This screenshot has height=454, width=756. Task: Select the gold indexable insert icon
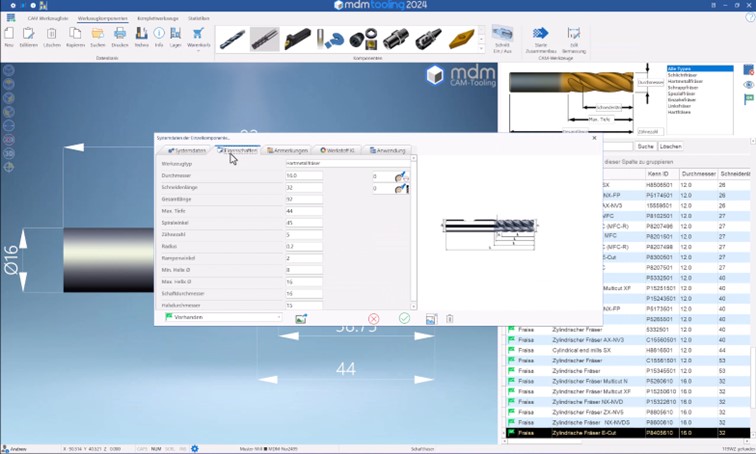click(461, 39)
